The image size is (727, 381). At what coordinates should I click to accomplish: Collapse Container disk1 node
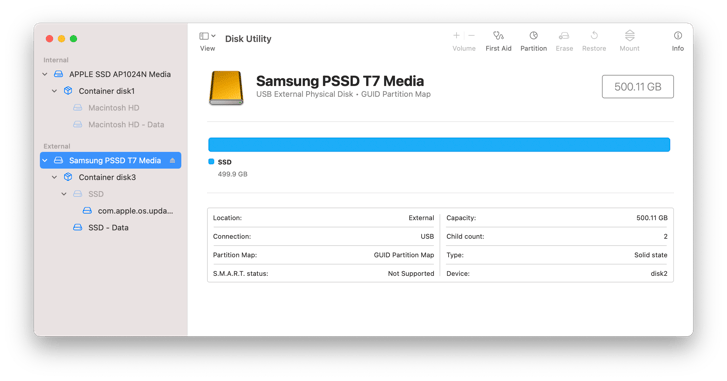pyautogui.click(x=54, y=91)
